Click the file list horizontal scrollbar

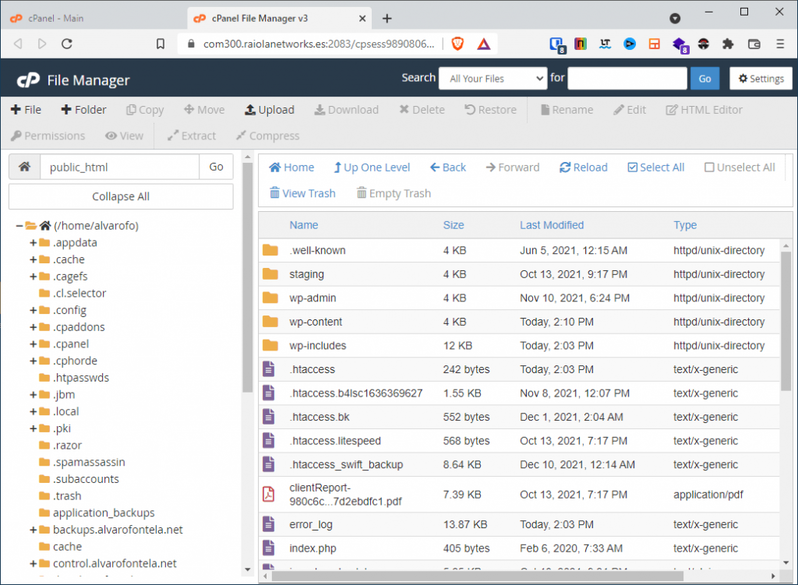pyautogui.click(x=477, y=576)
